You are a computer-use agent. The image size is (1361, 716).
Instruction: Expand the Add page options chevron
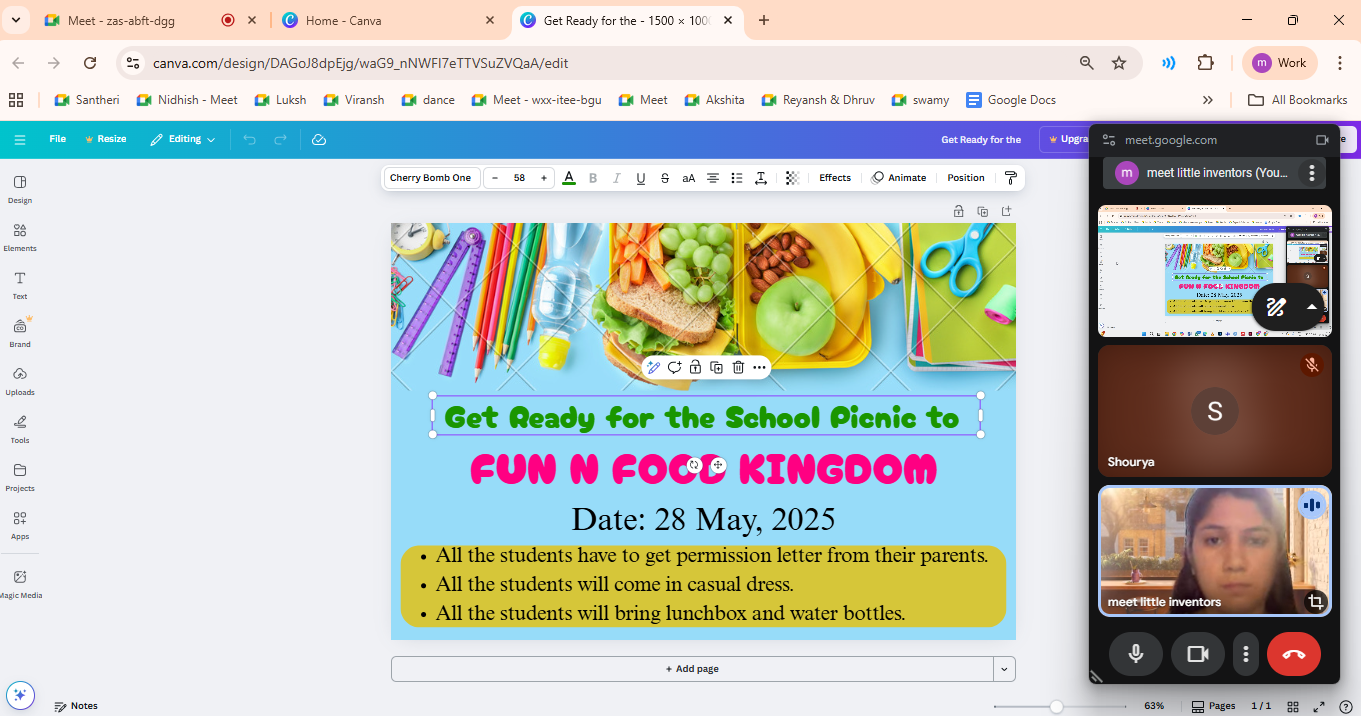[1004, 669]
